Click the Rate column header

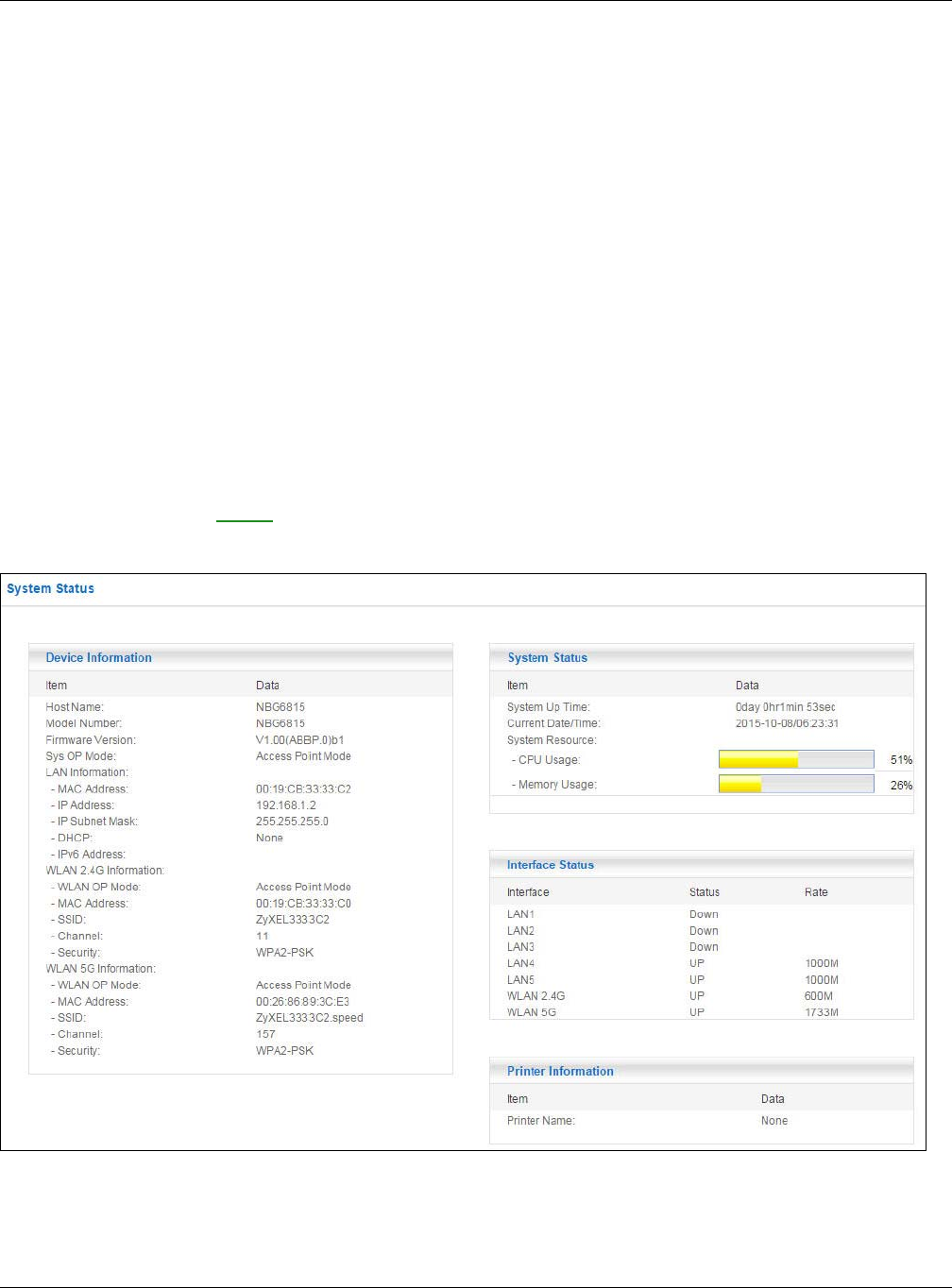pyautogui.click(x=816, y=892)
